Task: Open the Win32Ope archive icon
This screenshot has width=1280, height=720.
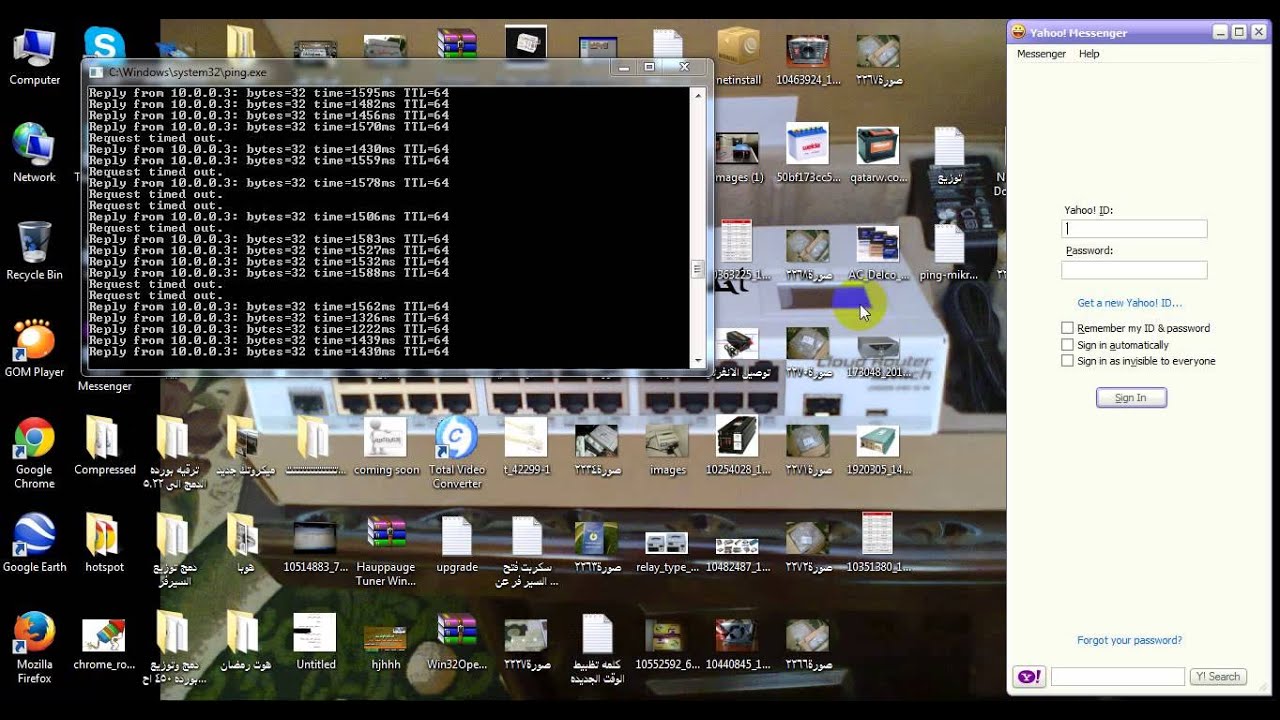Action: pos(457,641)
